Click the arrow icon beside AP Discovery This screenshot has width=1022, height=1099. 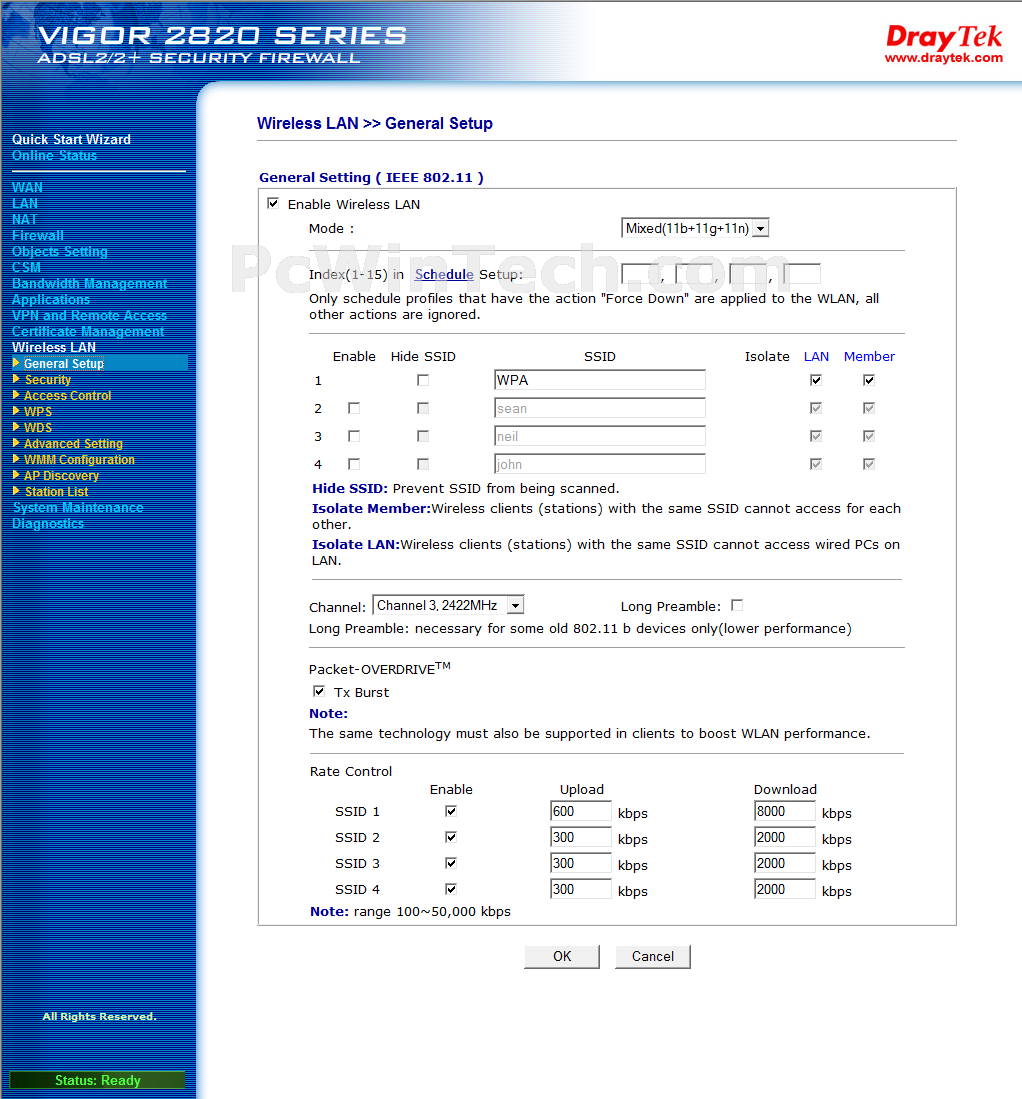(x=16, y=476)
